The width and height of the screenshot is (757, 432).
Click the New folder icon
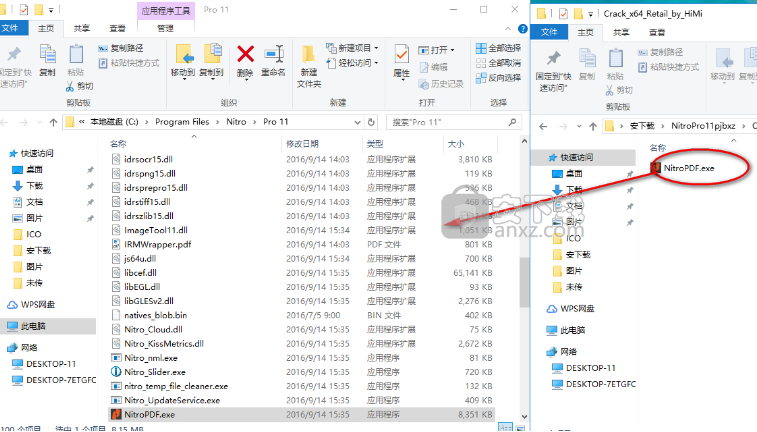coord(308,54)
